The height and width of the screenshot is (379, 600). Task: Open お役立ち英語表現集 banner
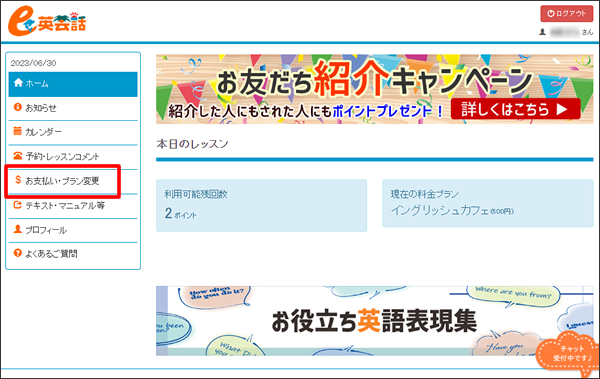[374, 321]
